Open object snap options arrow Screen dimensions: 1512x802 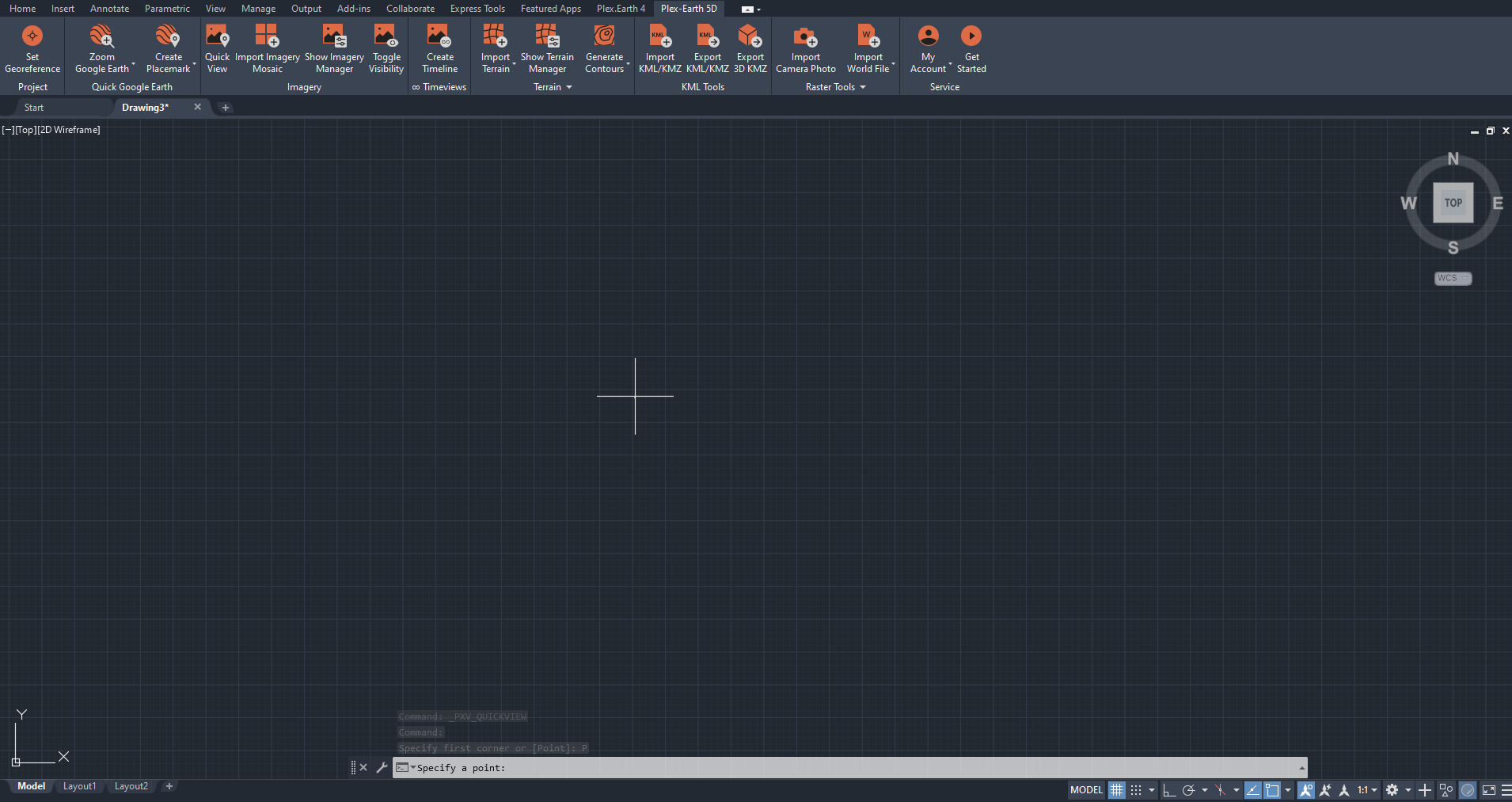[1288, 790]
